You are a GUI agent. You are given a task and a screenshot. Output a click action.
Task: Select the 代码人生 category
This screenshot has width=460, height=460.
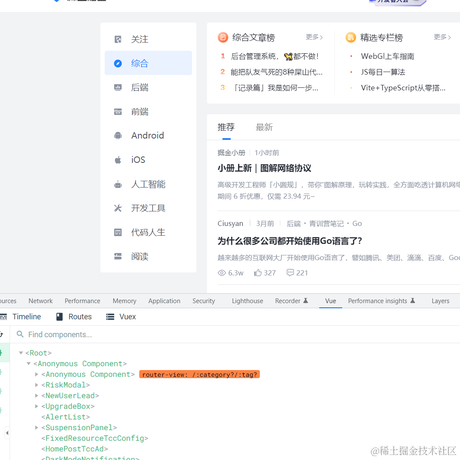pos(148,232)
